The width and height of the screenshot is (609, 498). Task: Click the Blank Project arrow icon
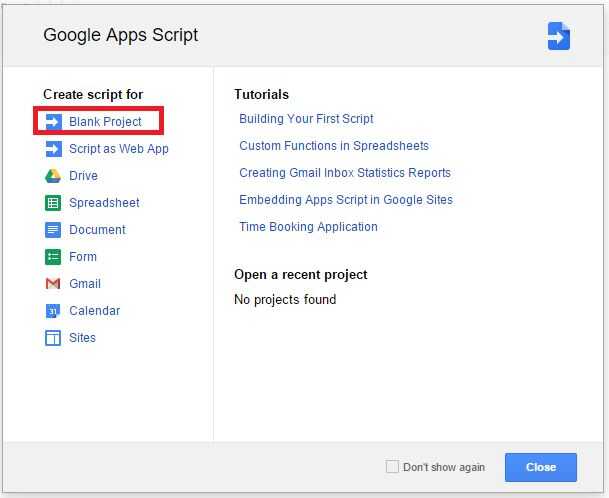53,122
